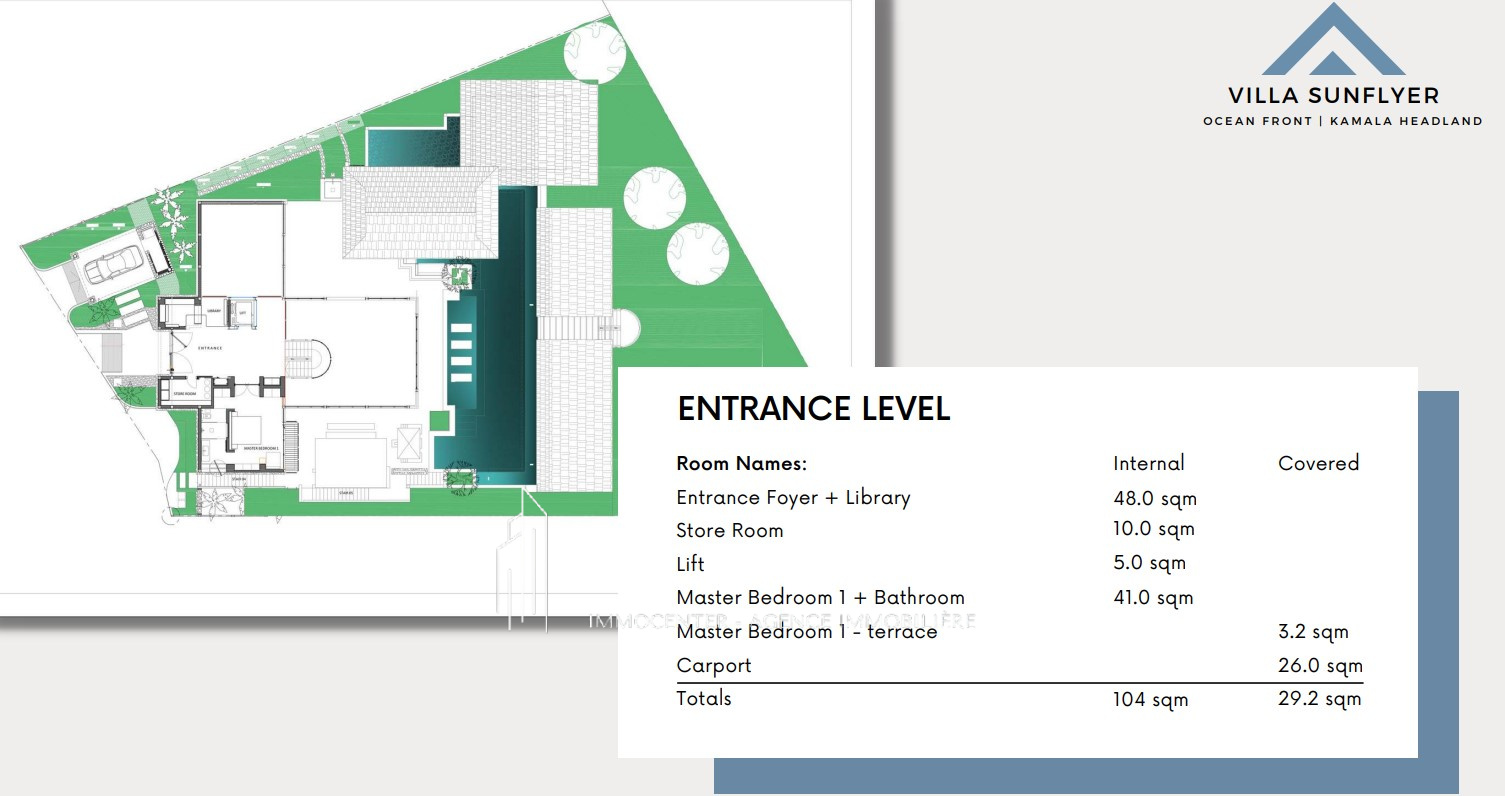Viewport: 1505px width, 796px height.
Task: Click Ocean Front | Kamala Headland subtitle
Action: coord(1342,121)
